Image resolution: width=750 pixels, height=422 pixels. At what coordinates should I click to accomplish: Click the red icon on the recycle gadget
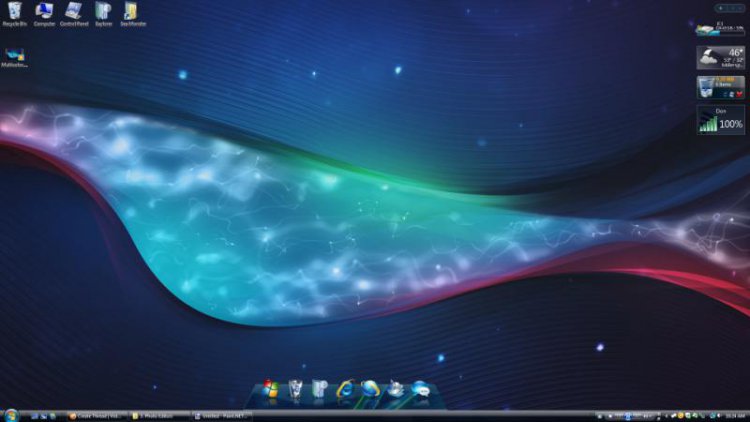(739, 94)
